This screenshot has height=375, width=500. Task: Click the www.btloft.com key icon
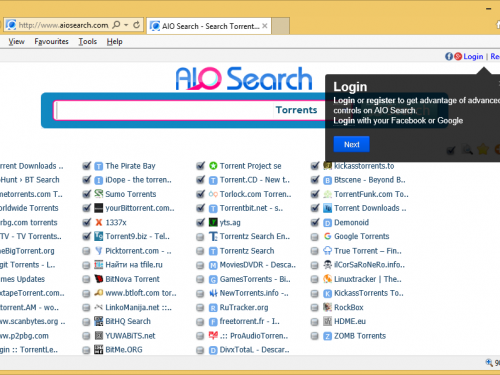click(99, 293)
